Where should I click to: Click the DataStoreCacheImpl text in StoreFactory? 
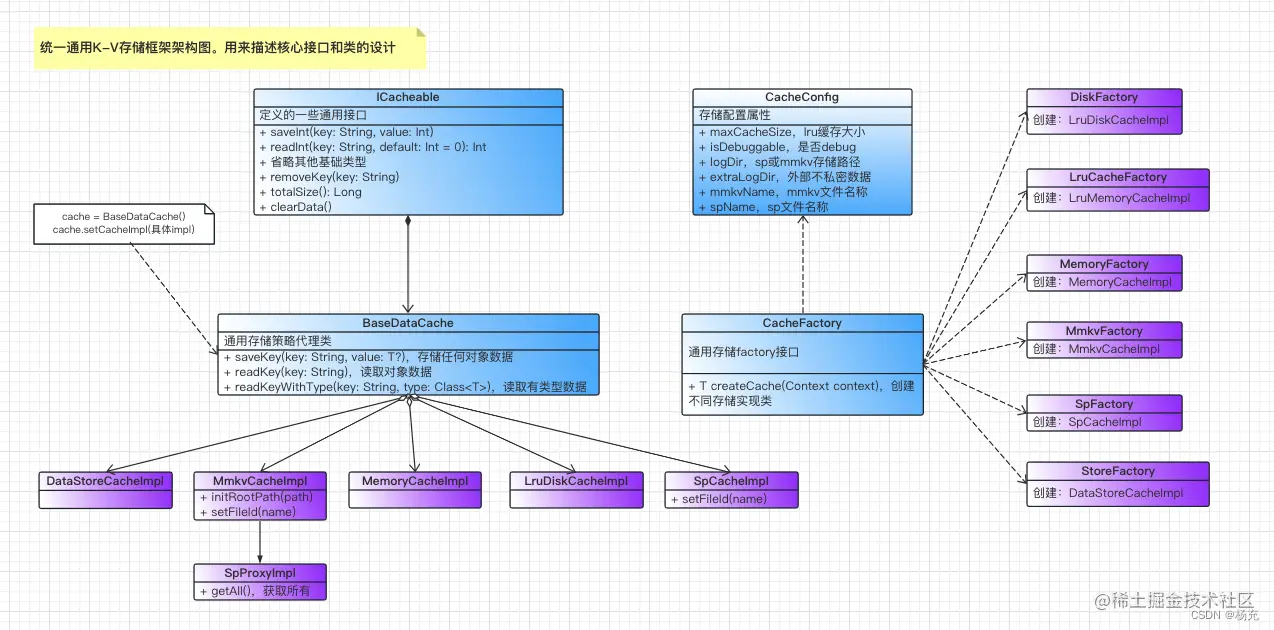1107,492
